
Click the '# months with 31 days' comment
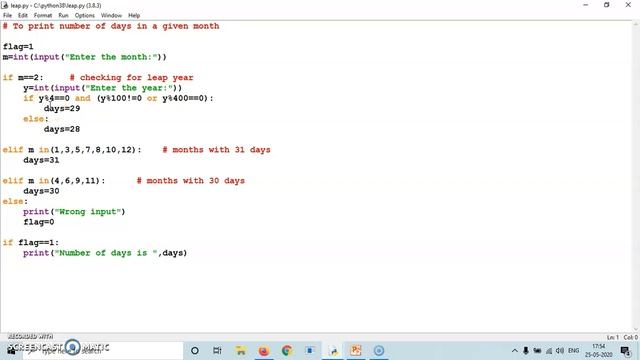(216, 150)
